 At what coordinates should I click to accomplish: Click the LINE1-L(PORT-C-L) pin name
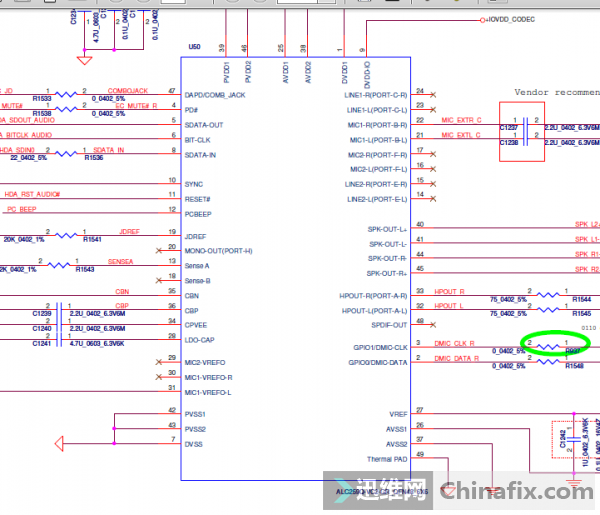377,110
